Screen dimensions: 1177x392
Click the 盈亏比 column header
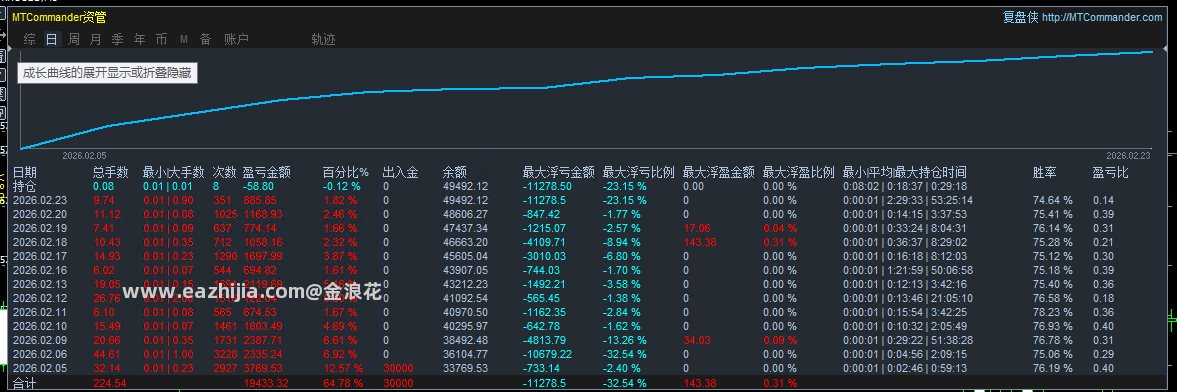(1110, 173)
